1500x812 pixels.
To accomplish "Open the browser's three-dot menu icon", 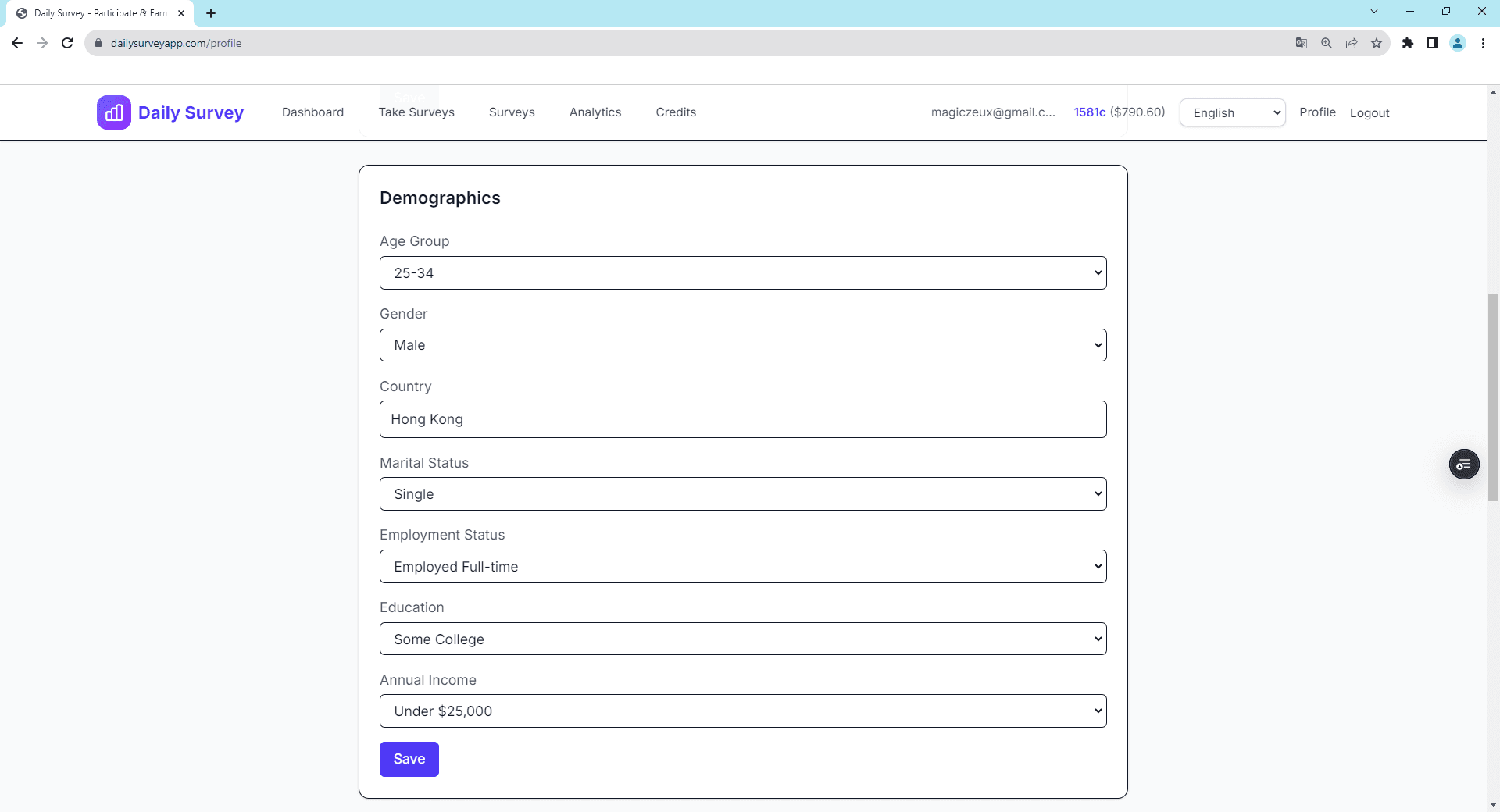I will click(x=1483, y=43).
